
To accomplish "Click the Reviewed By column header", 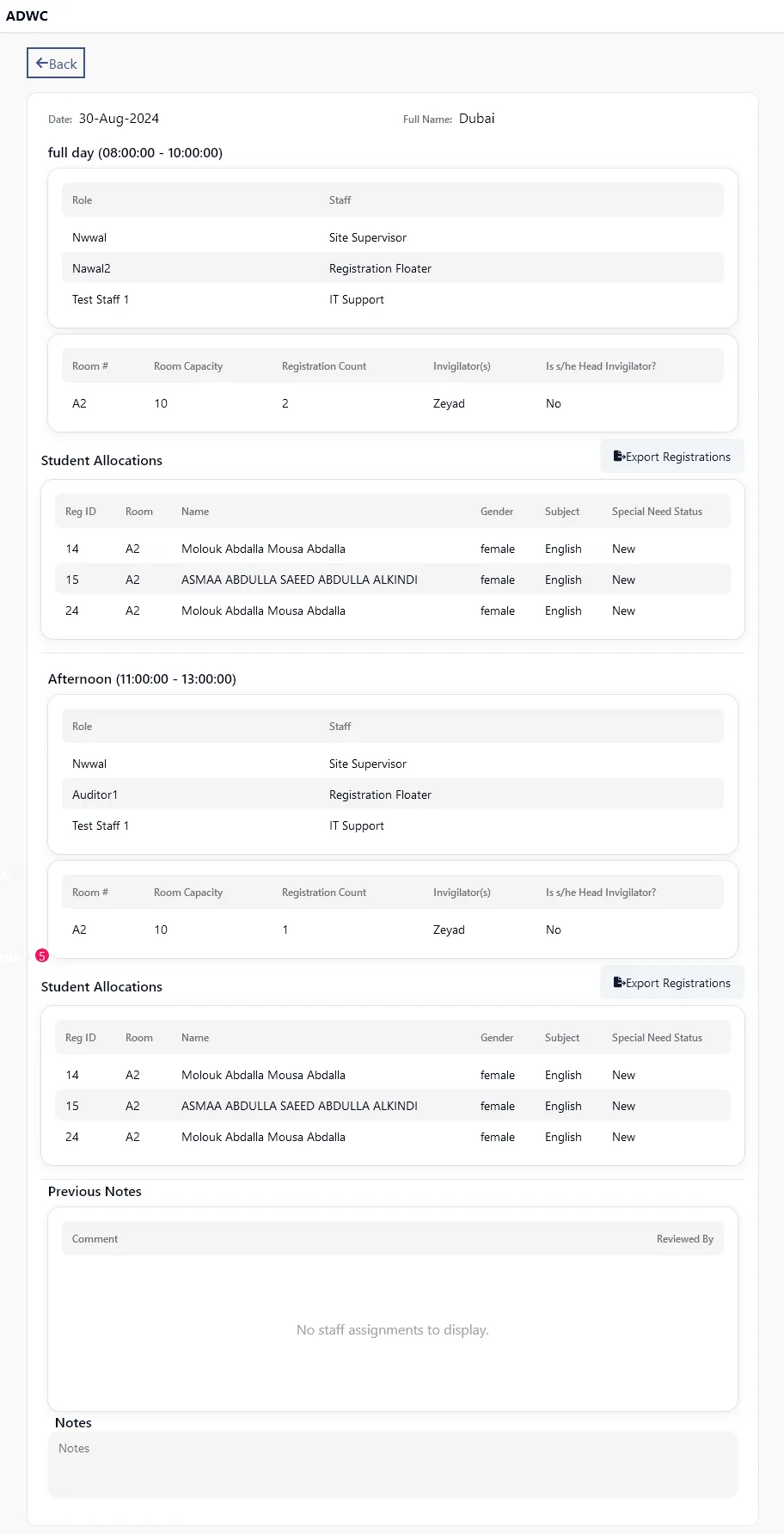I will 684,1238.
